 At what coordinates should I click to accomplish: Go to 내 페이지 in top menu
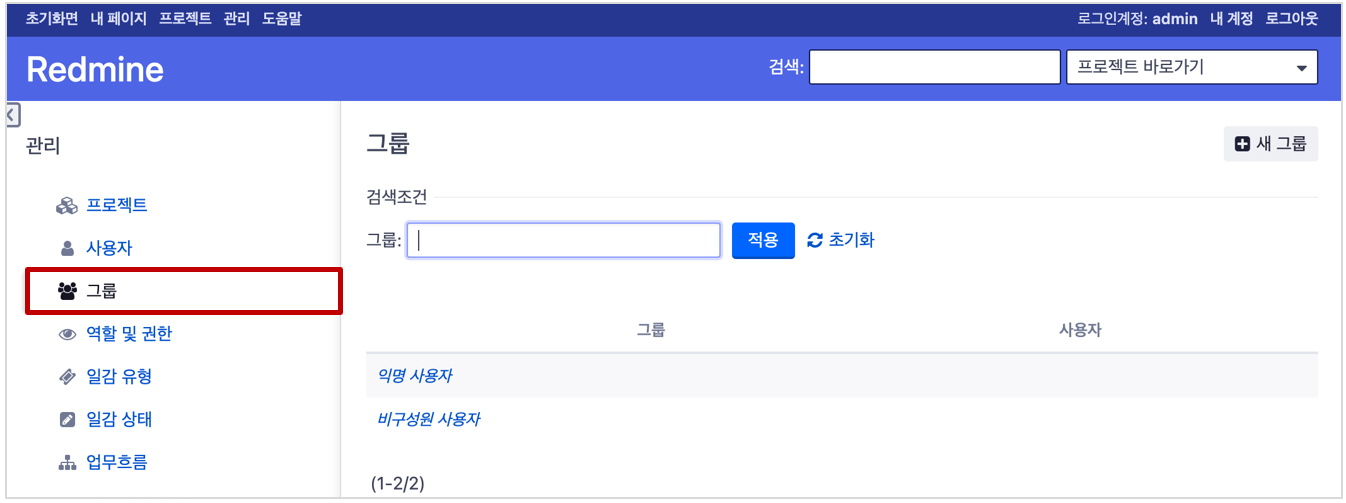click(x=119, y=18)
